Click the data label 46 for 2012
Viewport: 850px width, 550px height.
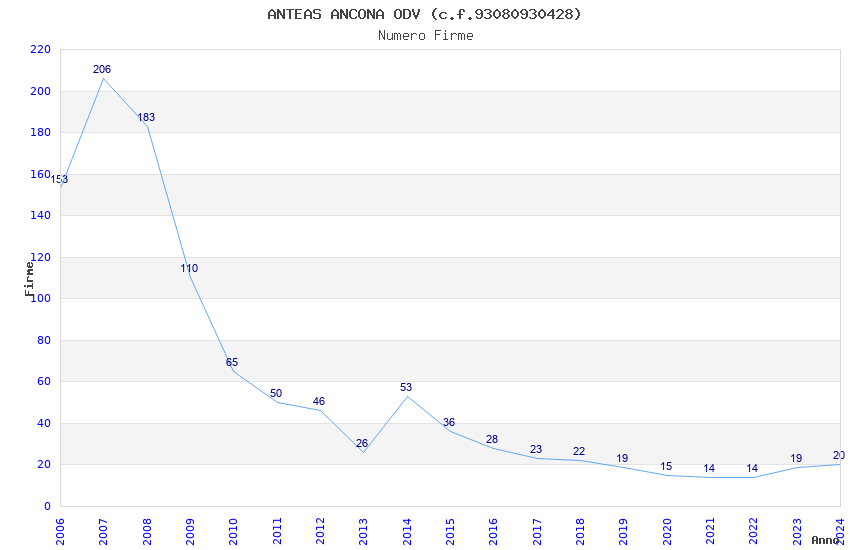(x=319, y=402)
